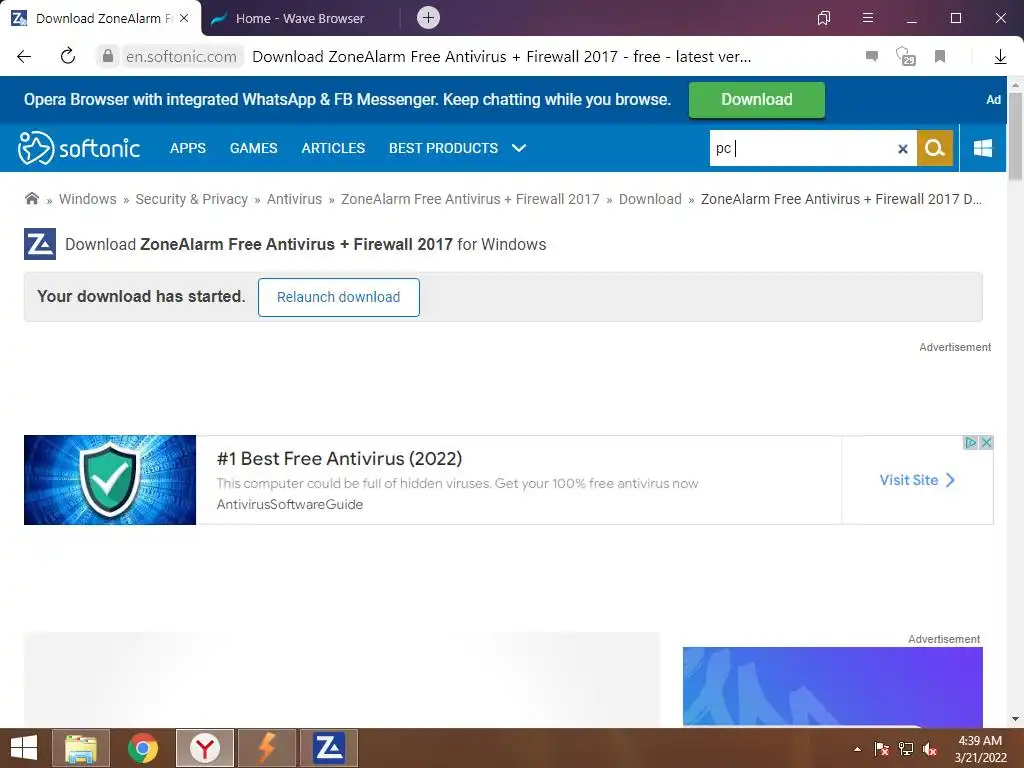Screen dimensions: 1024x768
Task: Click the Action Center flag tray icon
Action: tap(882, 748)
